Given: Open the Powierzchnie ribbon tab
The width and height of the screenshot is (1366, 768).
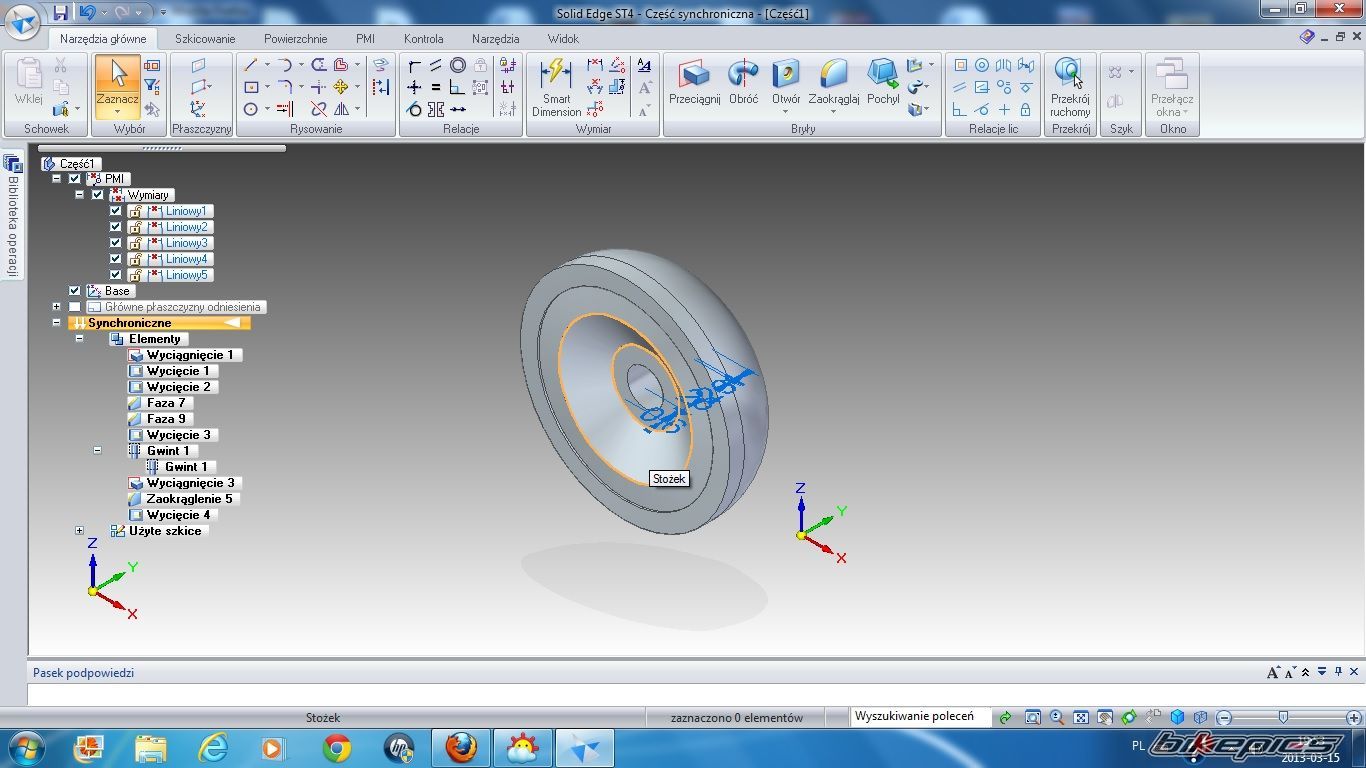Looking at the screenshot, I should pos(295,39).
